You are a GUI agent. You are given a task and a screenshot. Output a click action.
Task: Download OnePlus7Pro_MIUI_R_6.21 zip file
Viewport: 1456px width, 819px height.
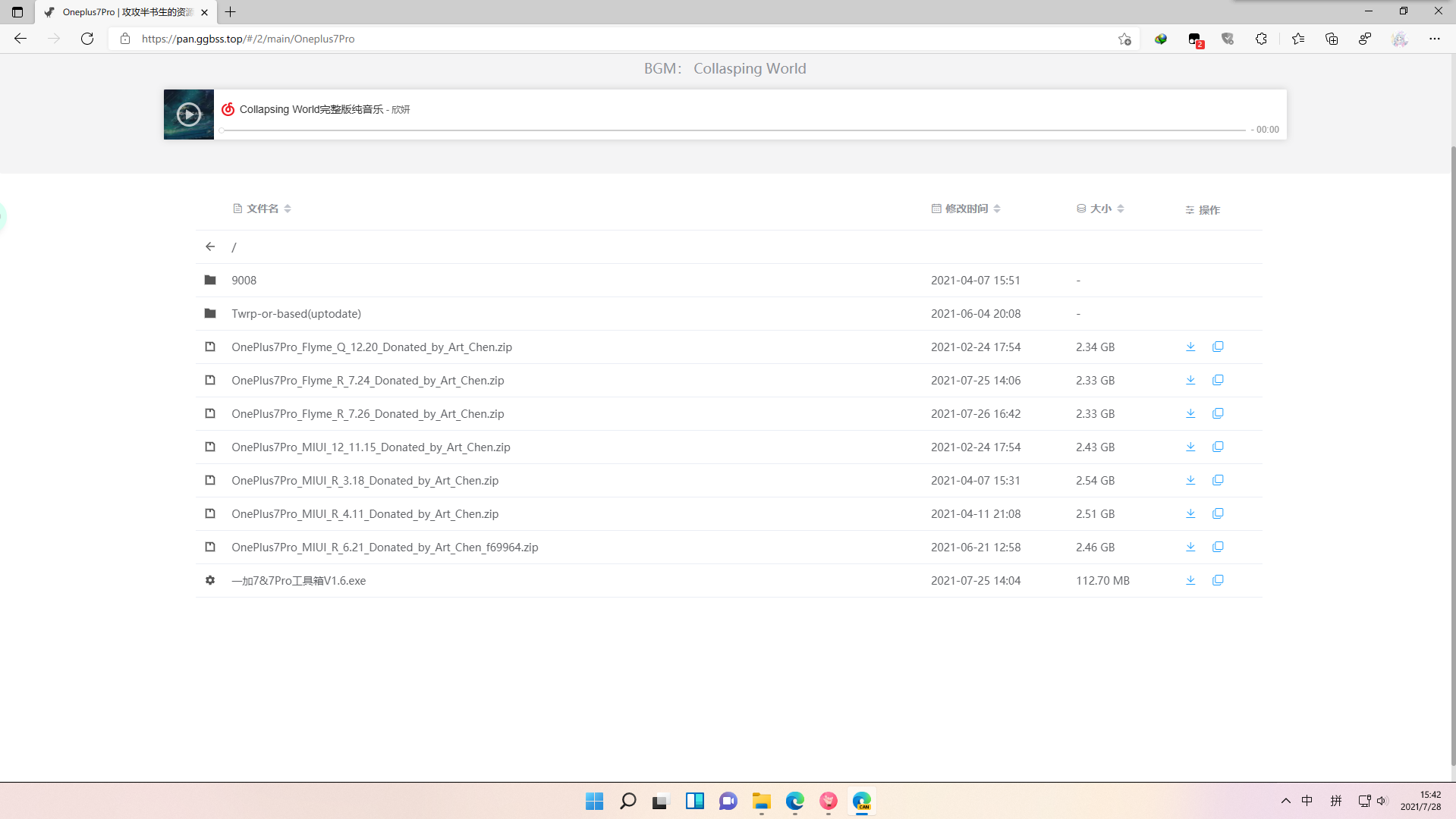(1190, 547)
